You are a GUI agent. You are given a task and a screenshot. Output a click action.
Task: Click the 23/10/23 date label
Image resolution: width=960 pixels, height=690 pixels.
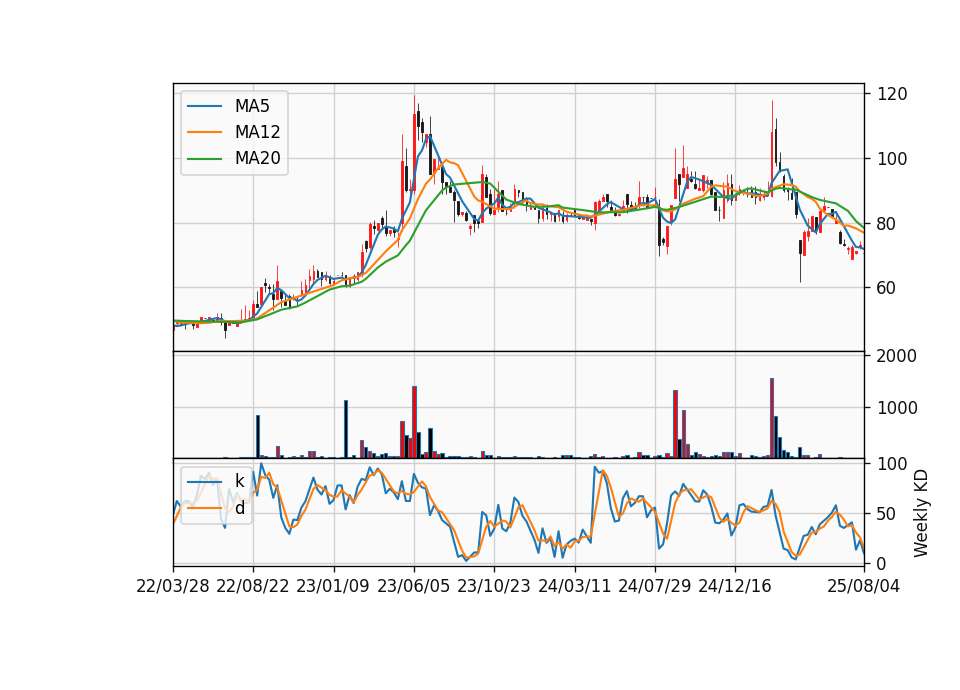click(493, 586)
